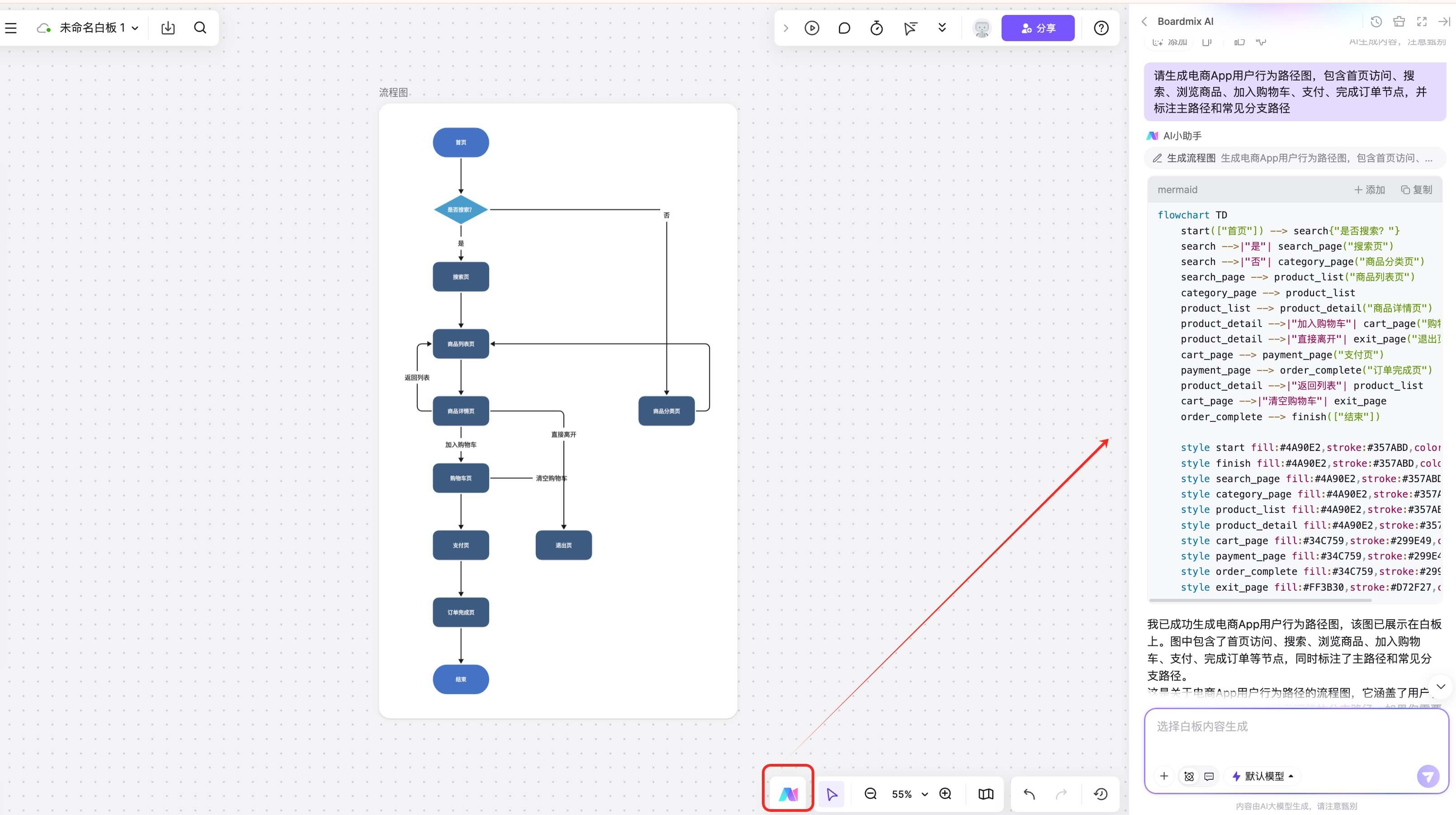Click the export/download board icon
This screenshot has height=815, width=1456.
[168, 28]
